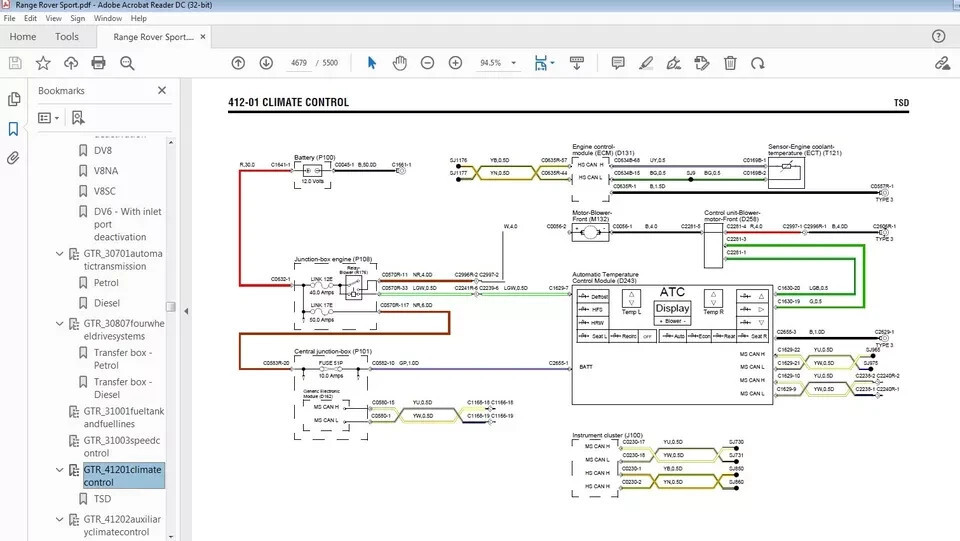960x541 pixels.
Task: Collapse the GTR_30701automatictransmission bookmark
Action: click(59, 255)
